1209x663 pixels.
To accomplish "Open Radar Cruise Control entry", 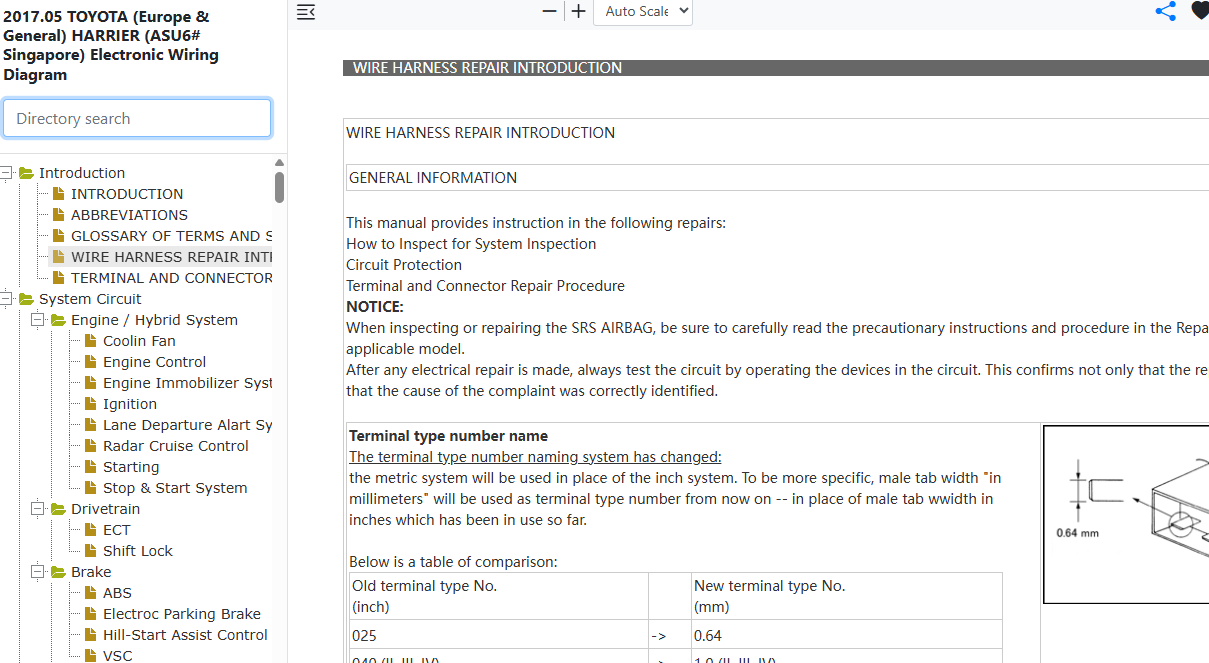I will click(176, 446).
